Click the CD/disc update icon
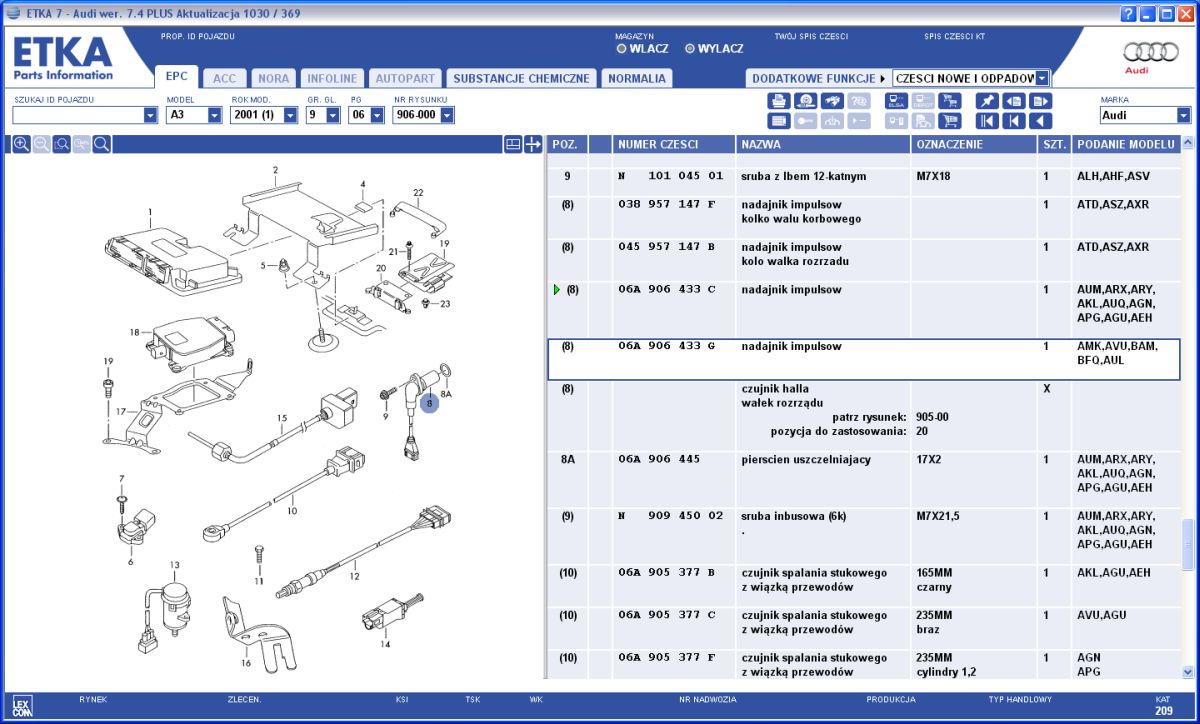1200x724 pixels. [806, 101]
